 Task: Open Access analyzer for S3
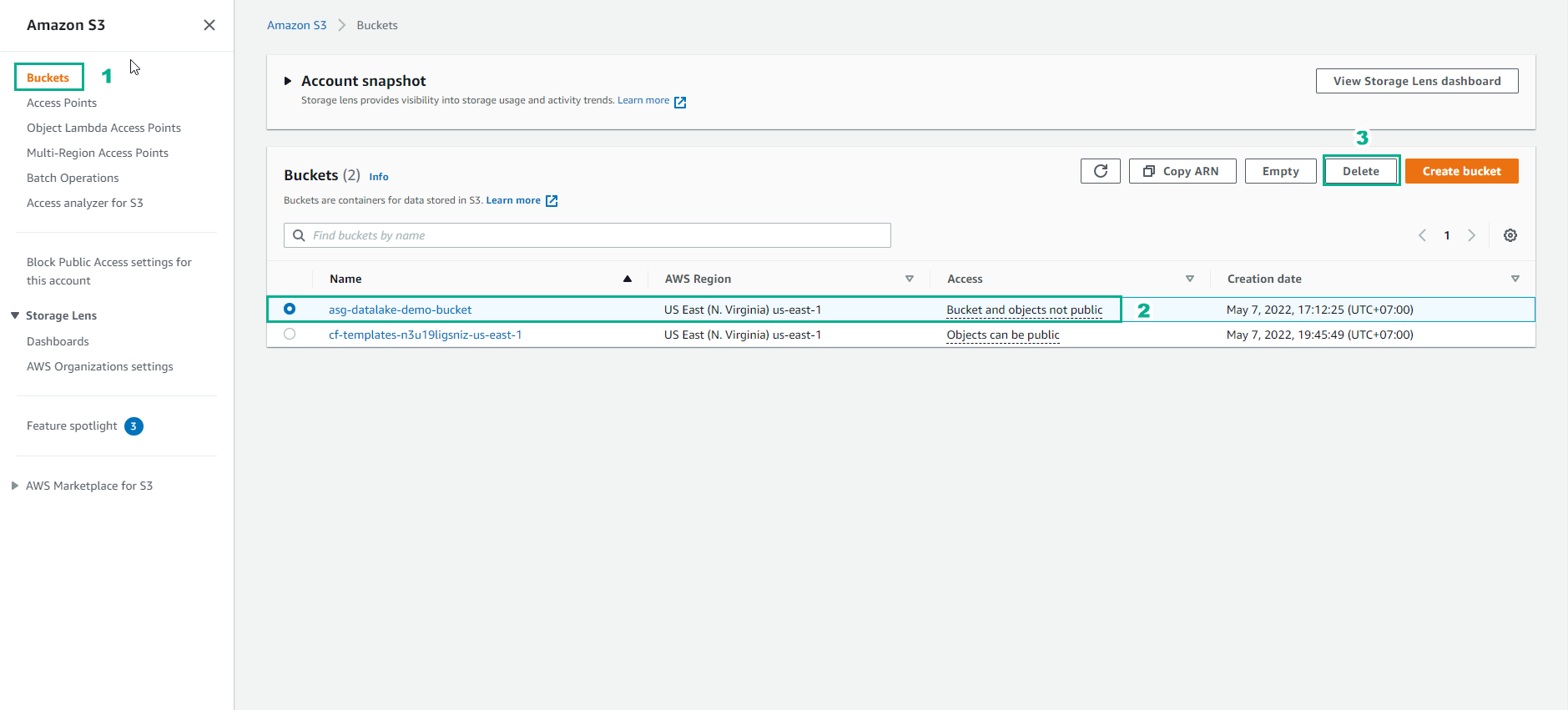[85, 203]
